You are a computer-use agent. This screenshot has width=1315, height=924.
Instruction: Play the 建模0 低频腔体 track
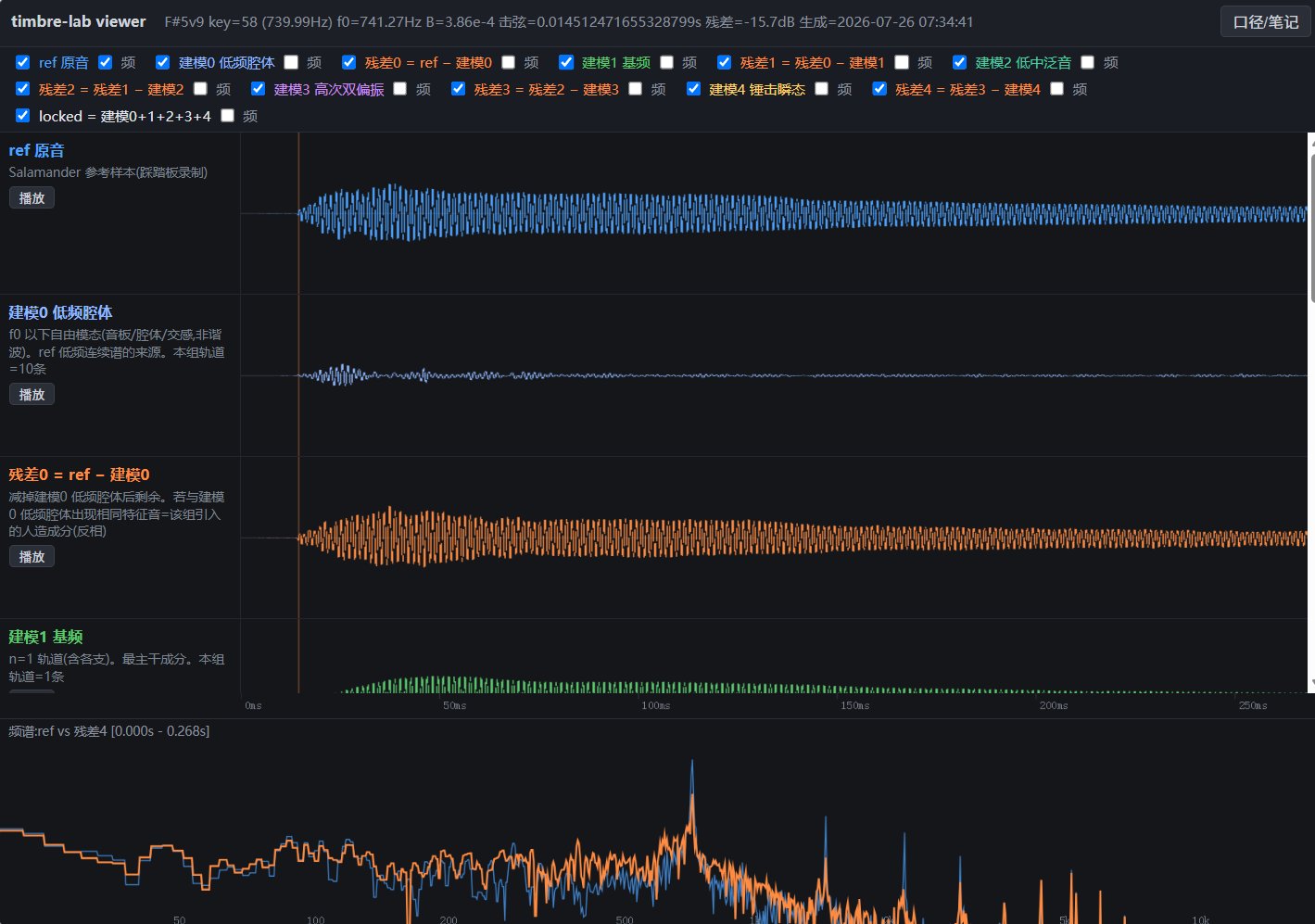tap(32, 395)
